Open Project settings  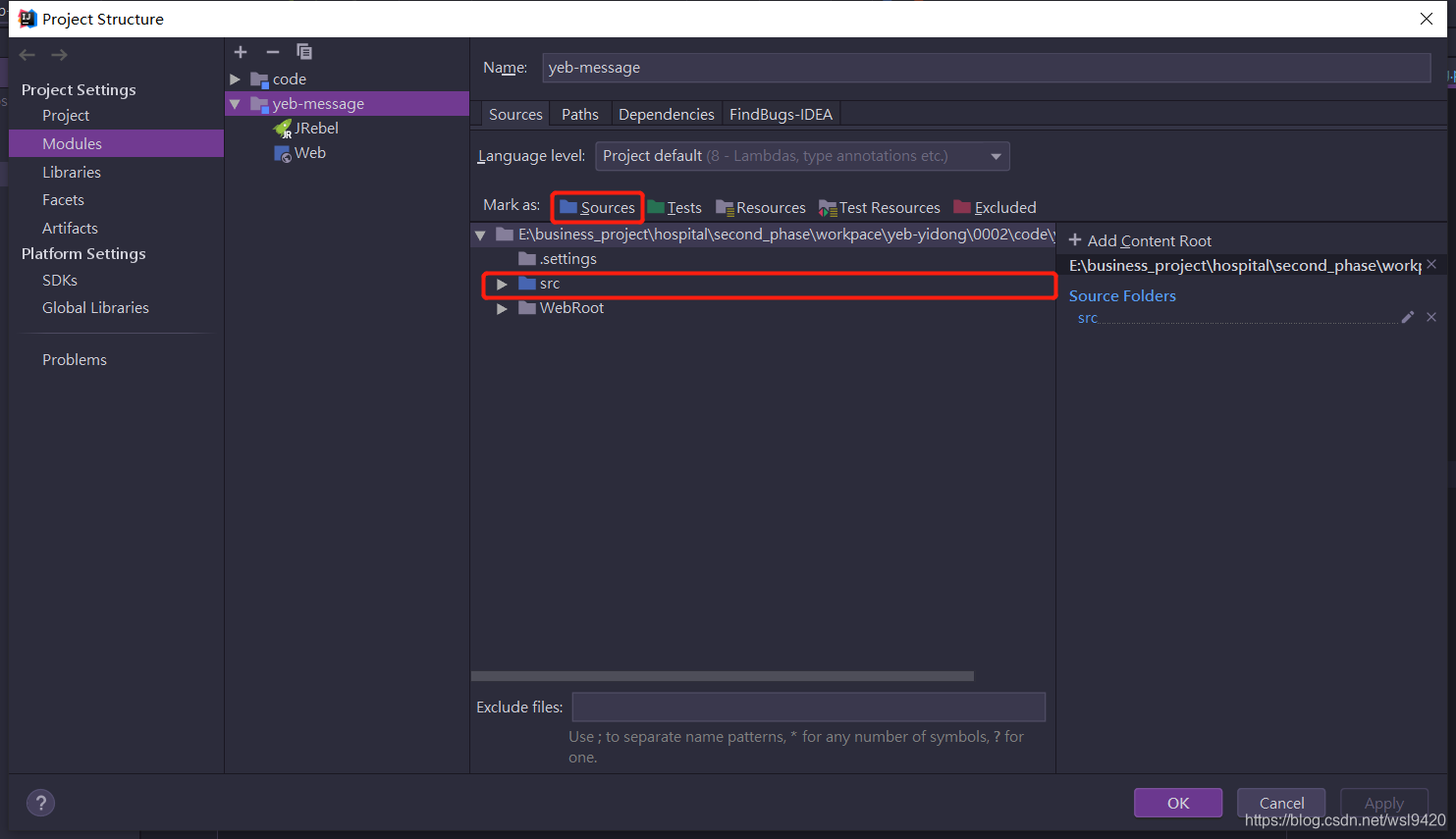(66, 116)
